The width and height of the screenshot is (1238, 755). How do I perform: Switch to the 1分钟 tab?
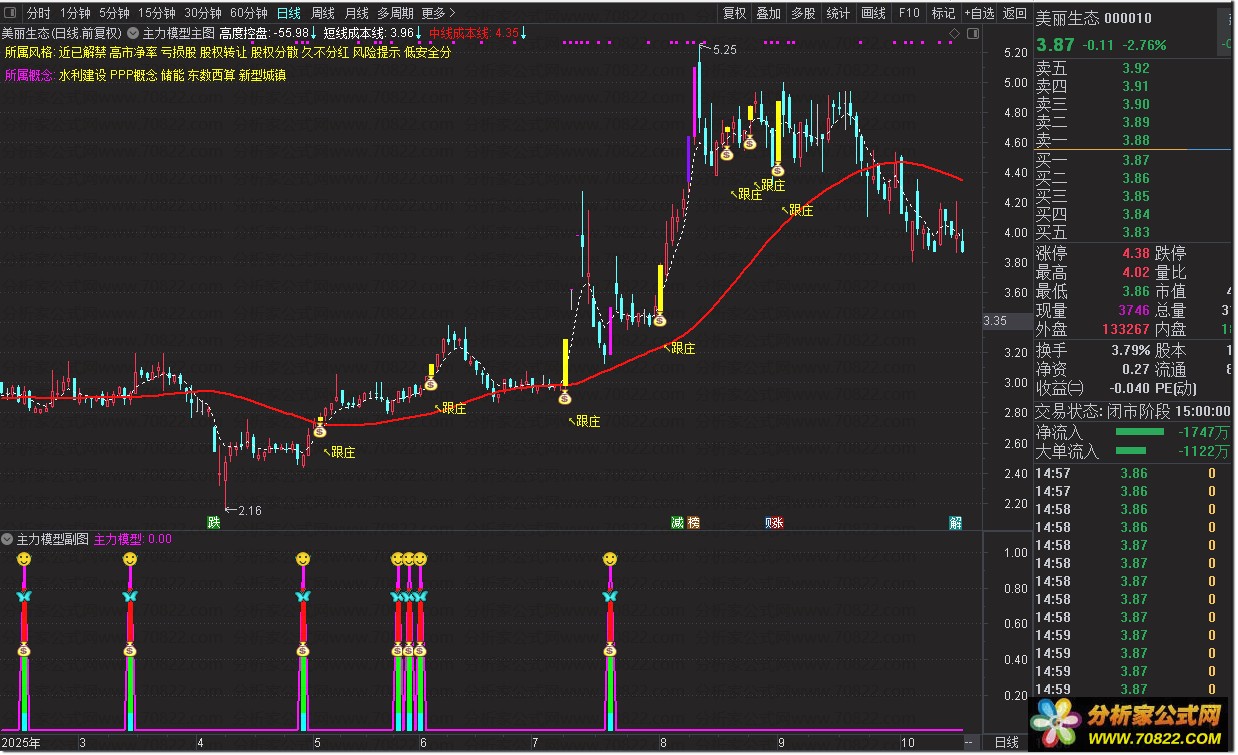(x=75, y=13)
